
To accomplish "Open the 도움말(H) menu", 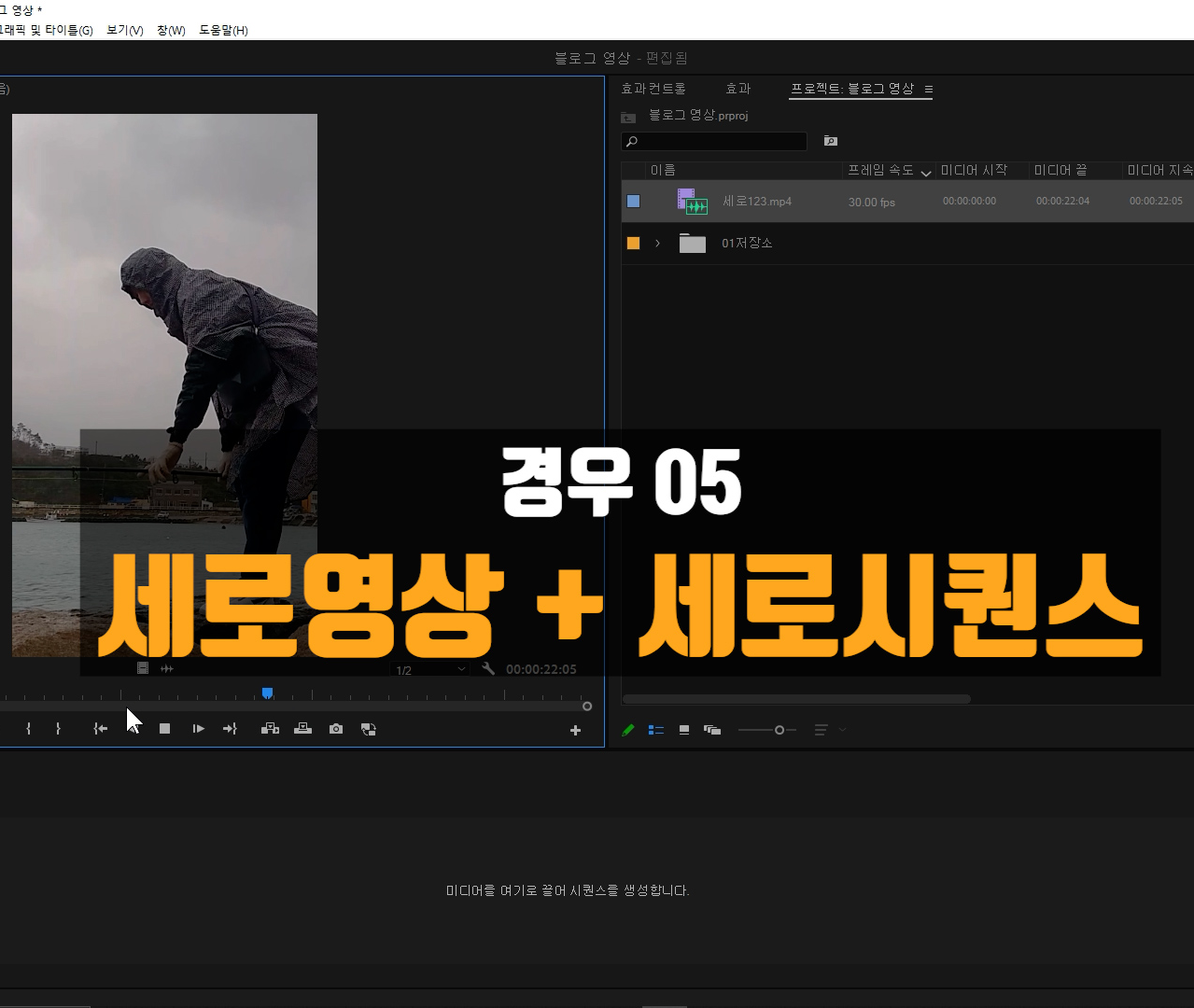I will (x=223, y=30).
